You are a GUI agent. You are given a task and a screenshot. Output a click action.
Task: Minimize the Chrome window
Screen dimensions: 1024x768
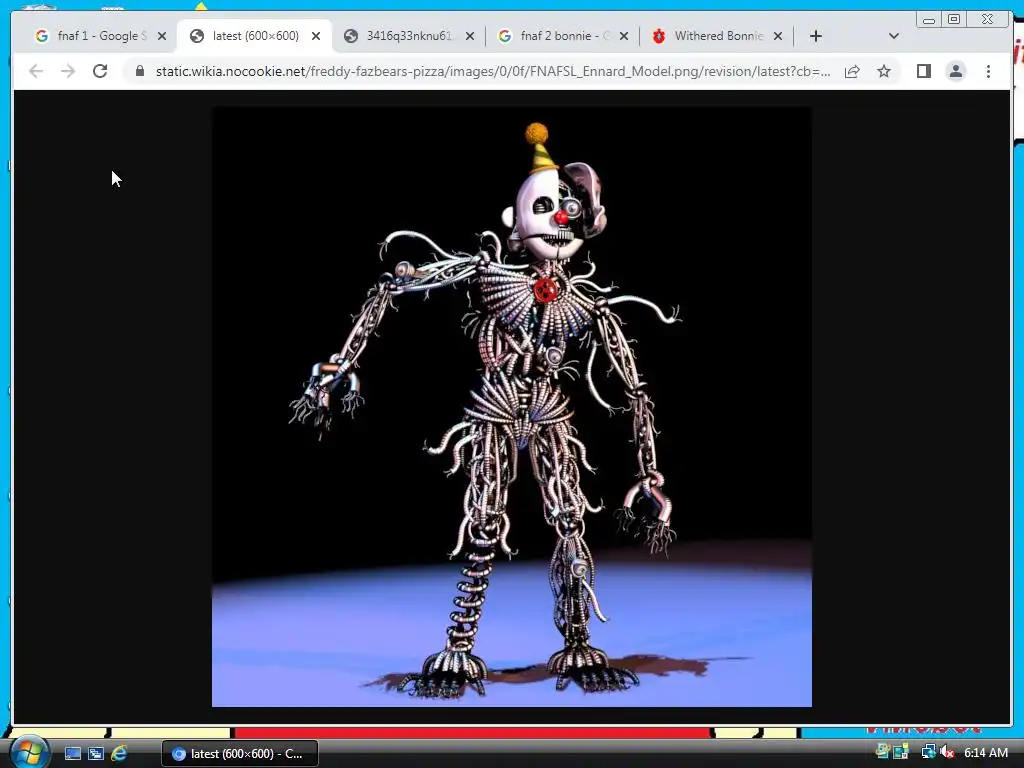[929, 20]
